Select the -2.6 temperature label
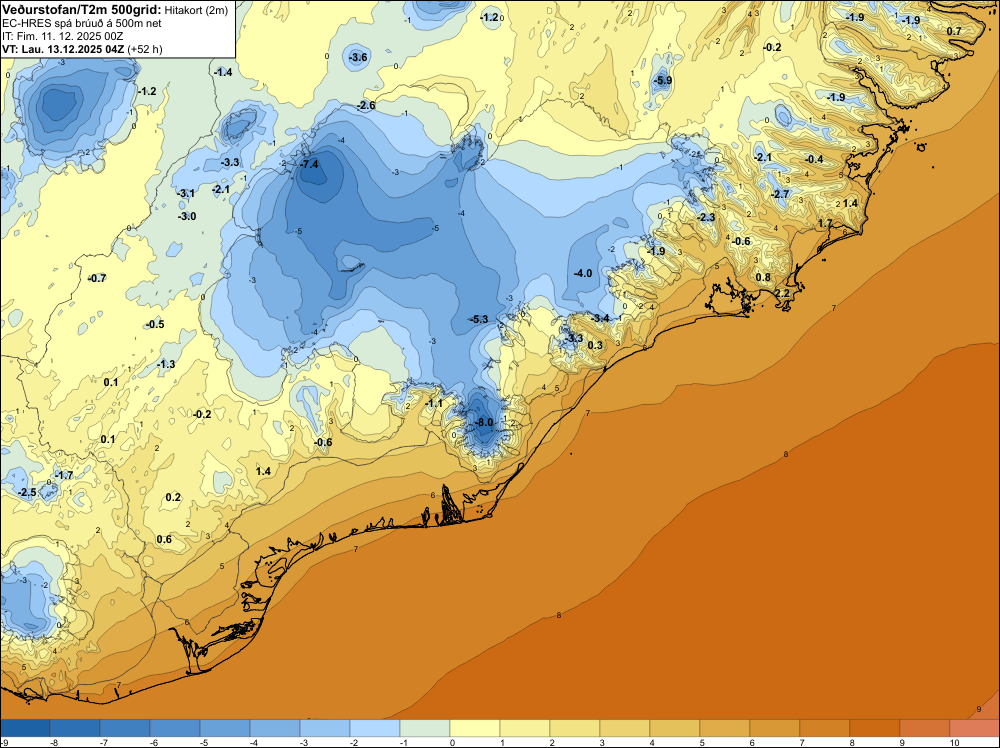The height and width of the screenshot is (748, 1000). click(x=366, y=105)
